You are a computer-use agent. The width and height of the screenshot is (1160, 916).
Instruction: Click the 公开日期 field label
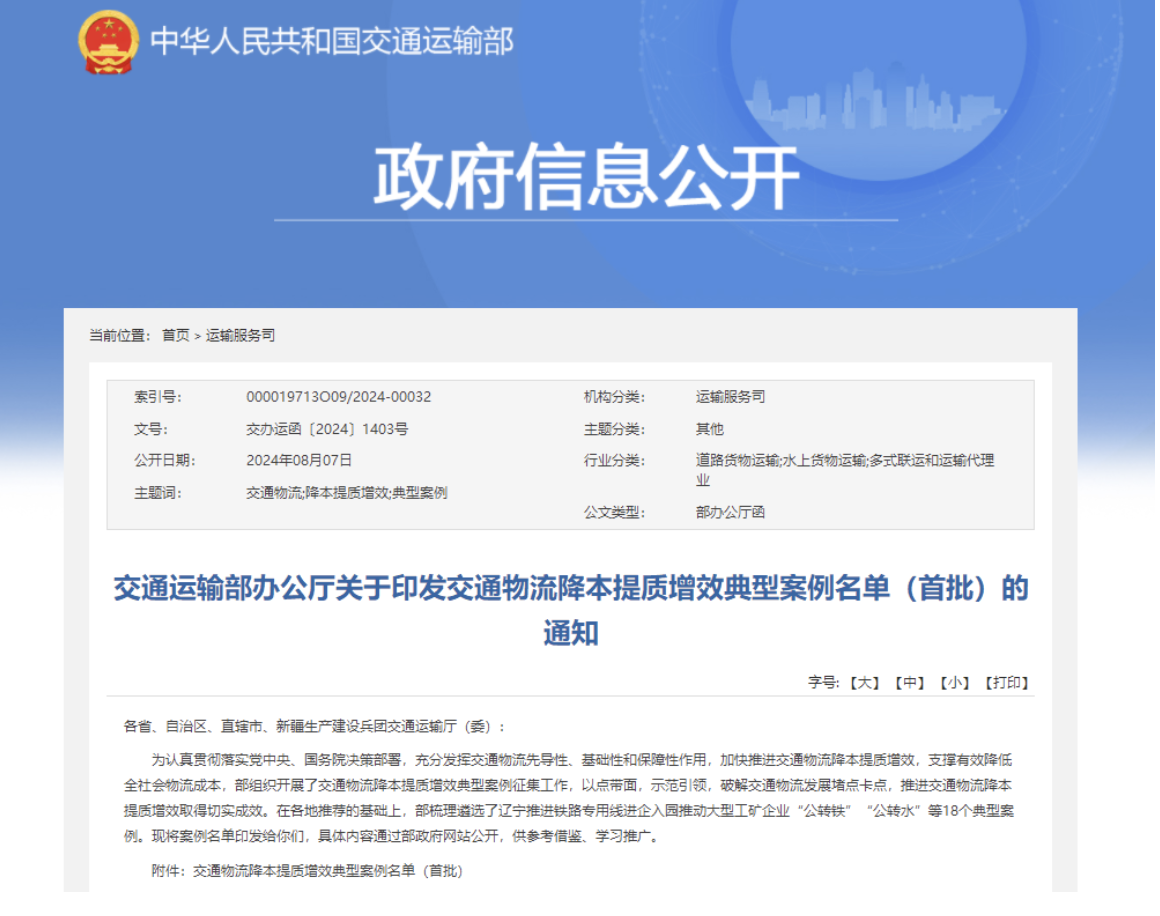(164, 461)
